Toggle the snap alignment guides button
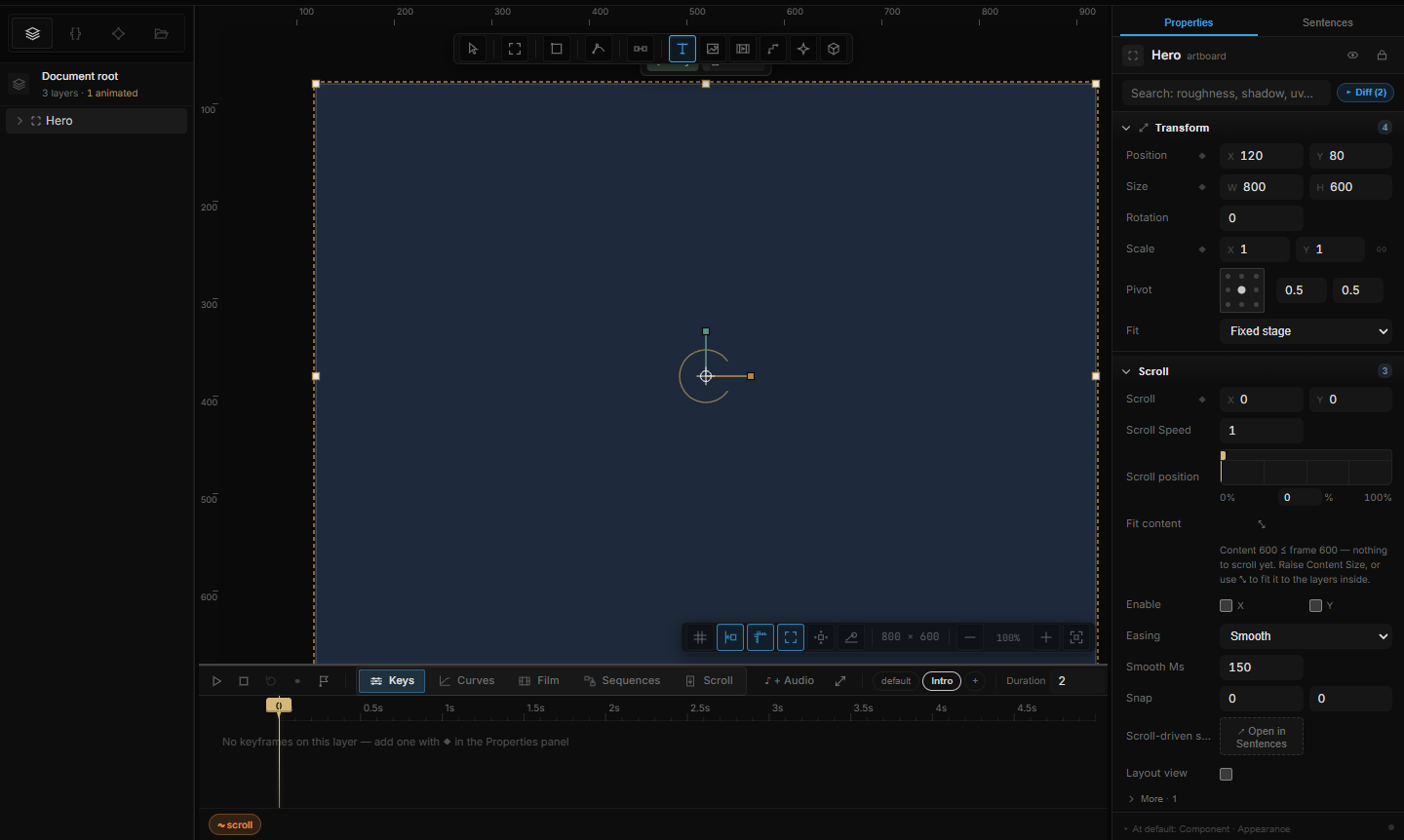This screenshot has width=1404, height=840. [x=730, y=637]
